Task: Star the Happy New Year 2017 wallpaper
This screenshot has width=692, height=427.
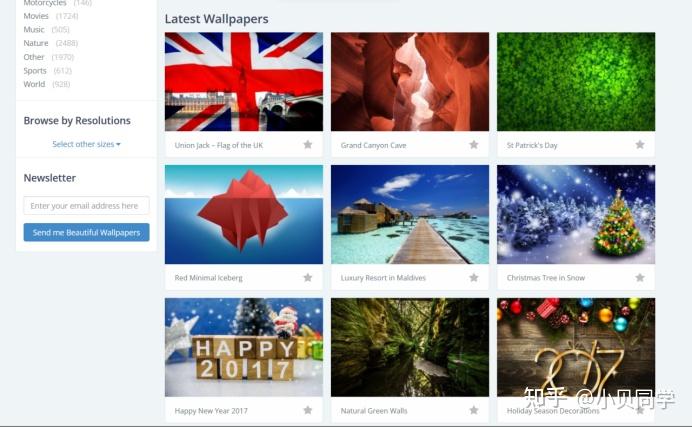Action: click(308, 410)
